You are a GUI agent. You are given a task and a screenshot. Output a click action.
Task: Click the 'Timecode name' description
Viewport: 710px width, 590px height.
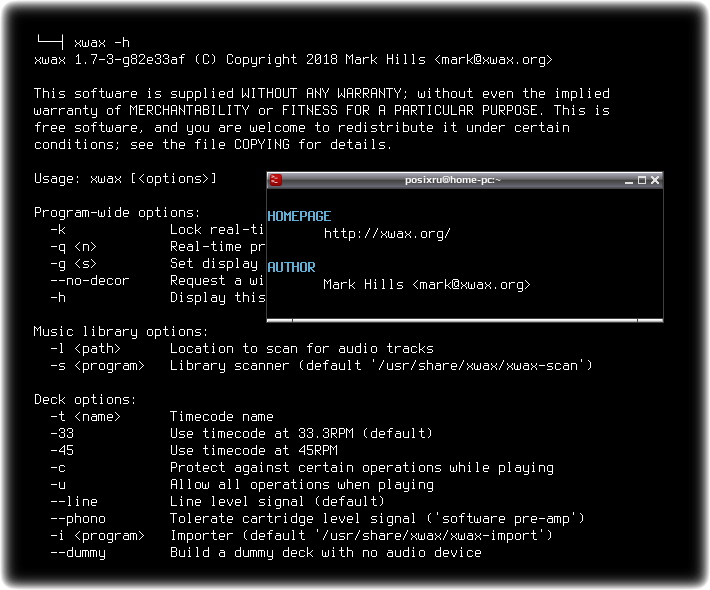pos(222,417)
